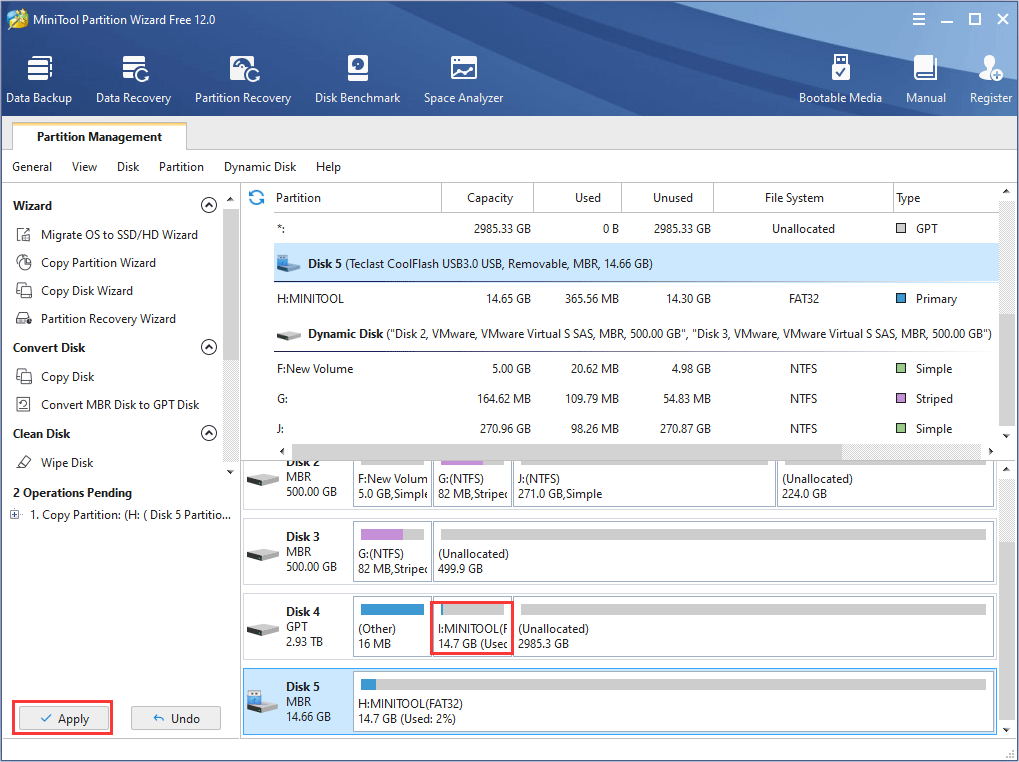Open the Partition menu
The width and height of the screenshot is (1019, 762).
tap(181, 167)
